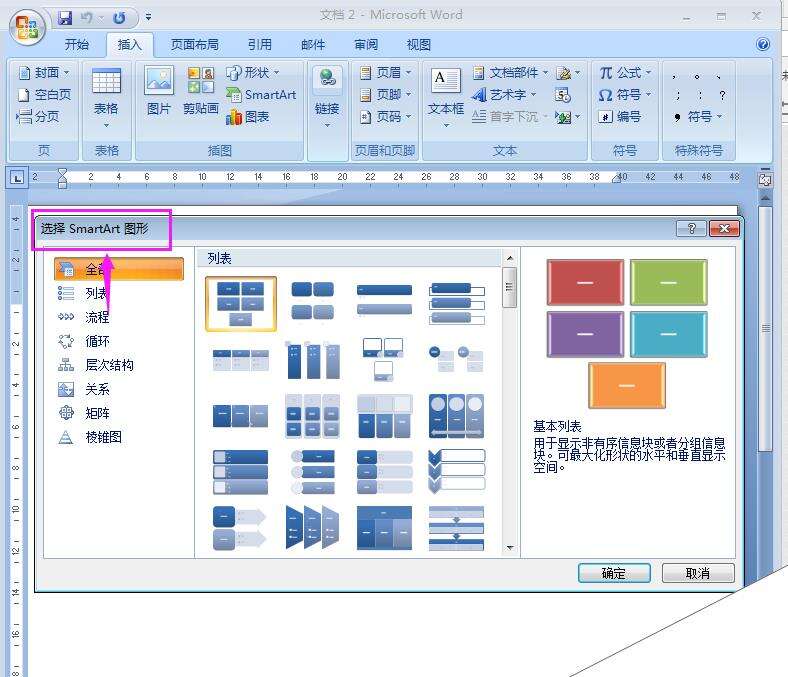Open the bullet 符号 special symbols dropdown

[698, 117]
